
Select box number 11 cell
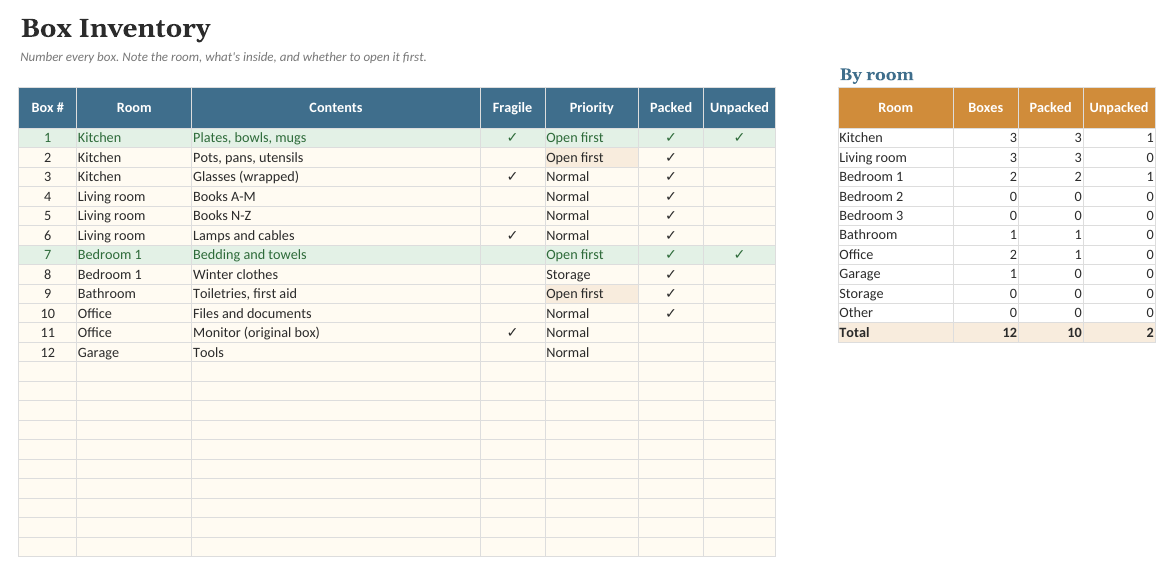pyautogui.click(x=47, y=332)
